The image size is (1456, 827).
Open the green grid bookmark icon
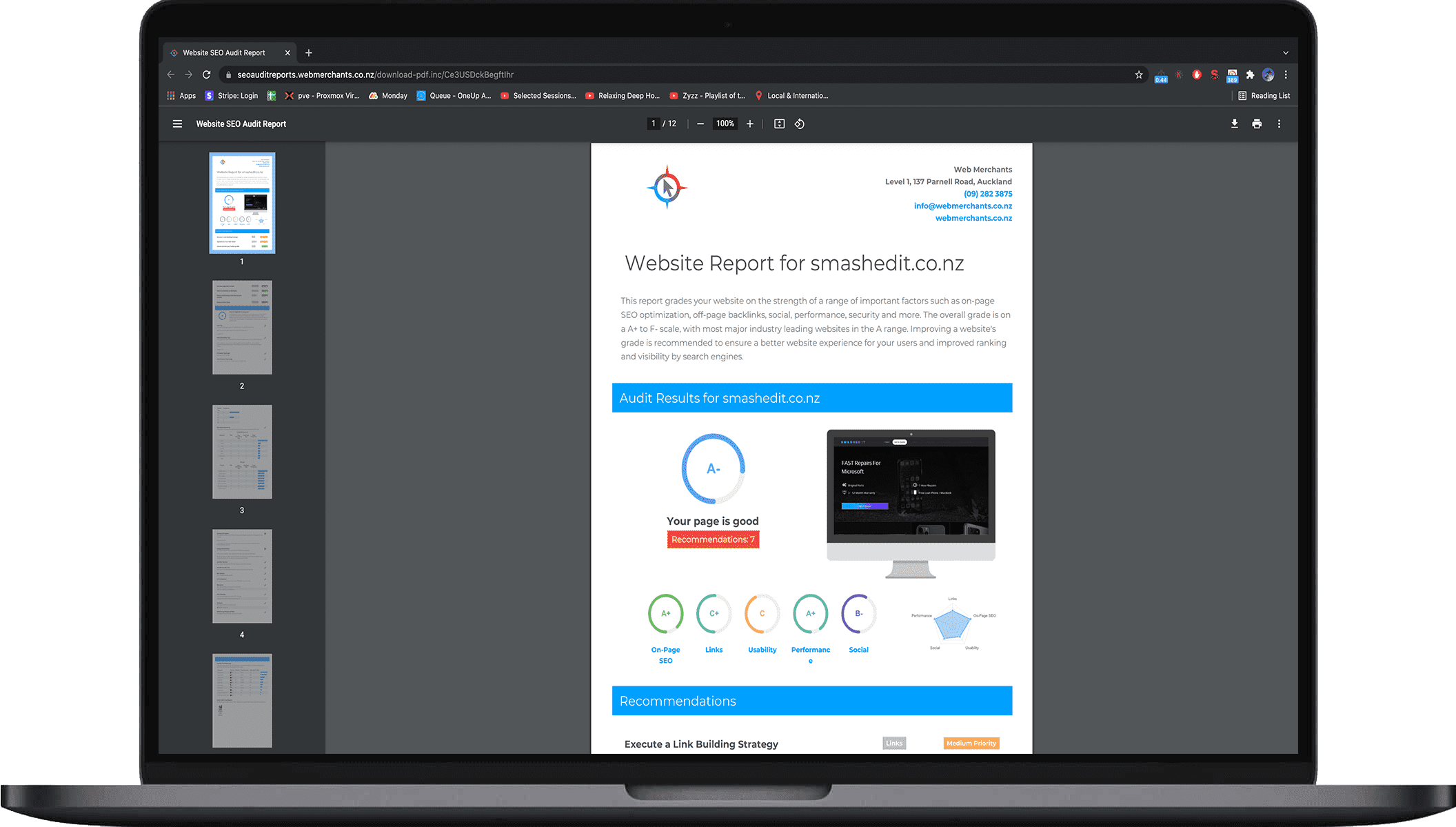pos(271,96)
